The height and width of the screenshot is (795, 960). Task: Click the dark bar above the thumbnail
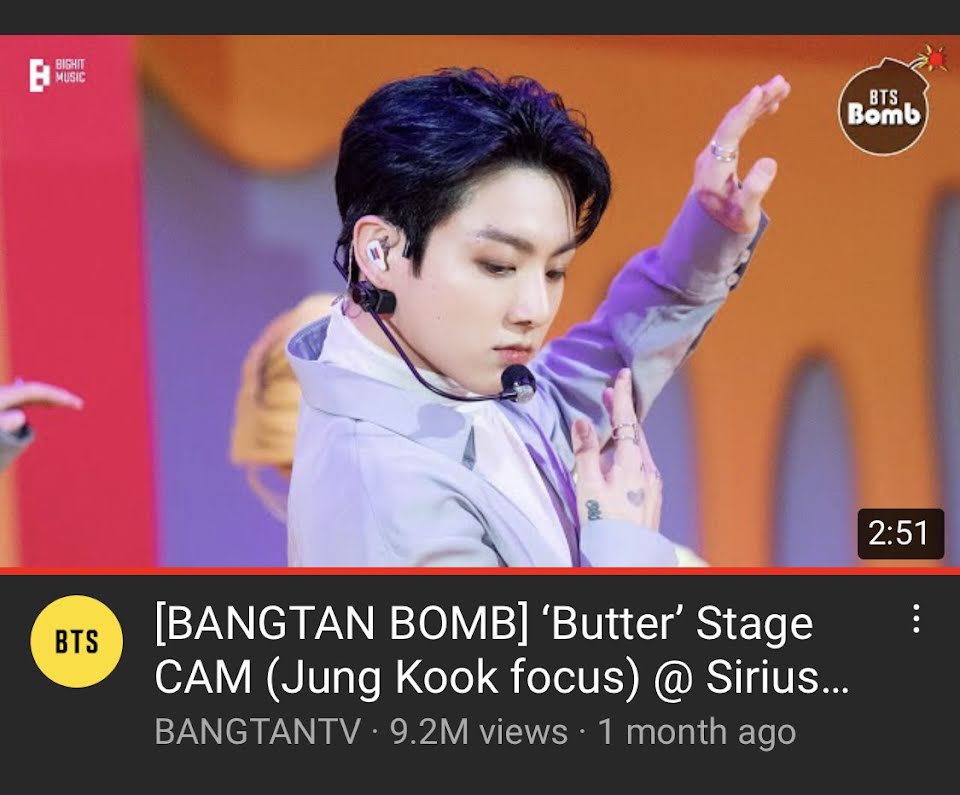[480, 17]
